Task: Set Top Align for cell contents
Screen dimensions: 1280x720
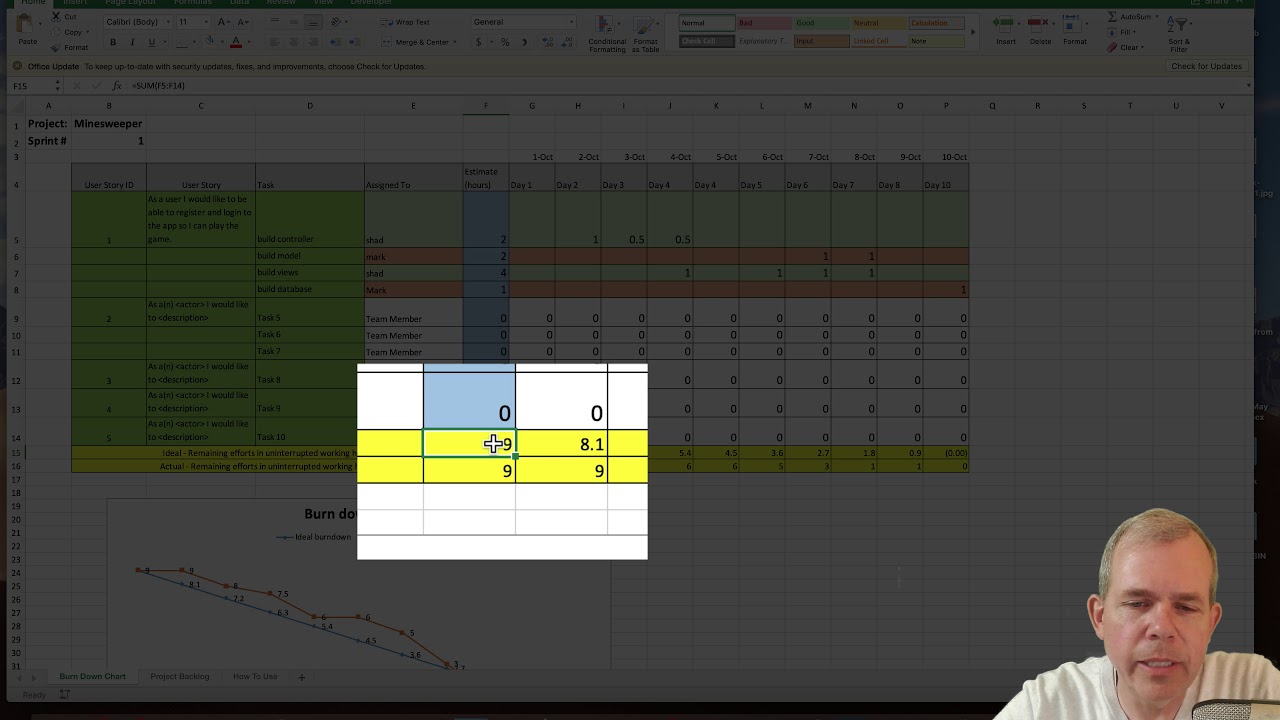Action: pyautogui.click(x=274, y=21)
